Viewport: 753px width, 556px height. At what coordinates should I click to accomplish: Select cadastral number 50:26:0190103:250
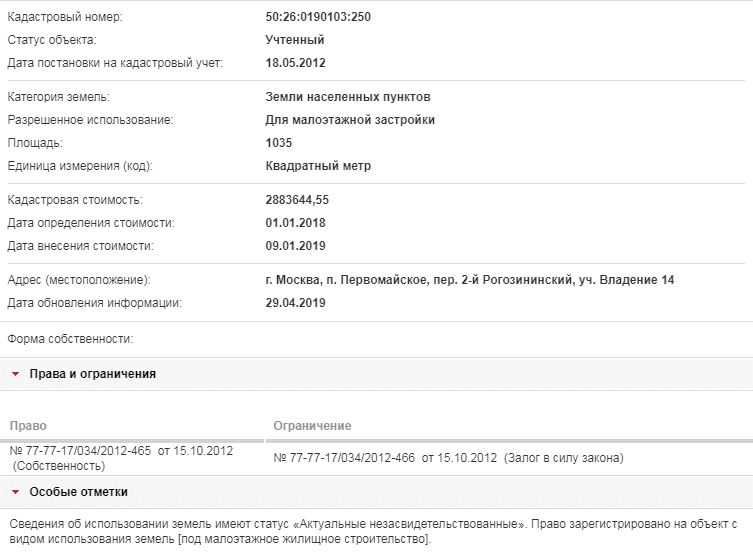click(x=318, y=17)
